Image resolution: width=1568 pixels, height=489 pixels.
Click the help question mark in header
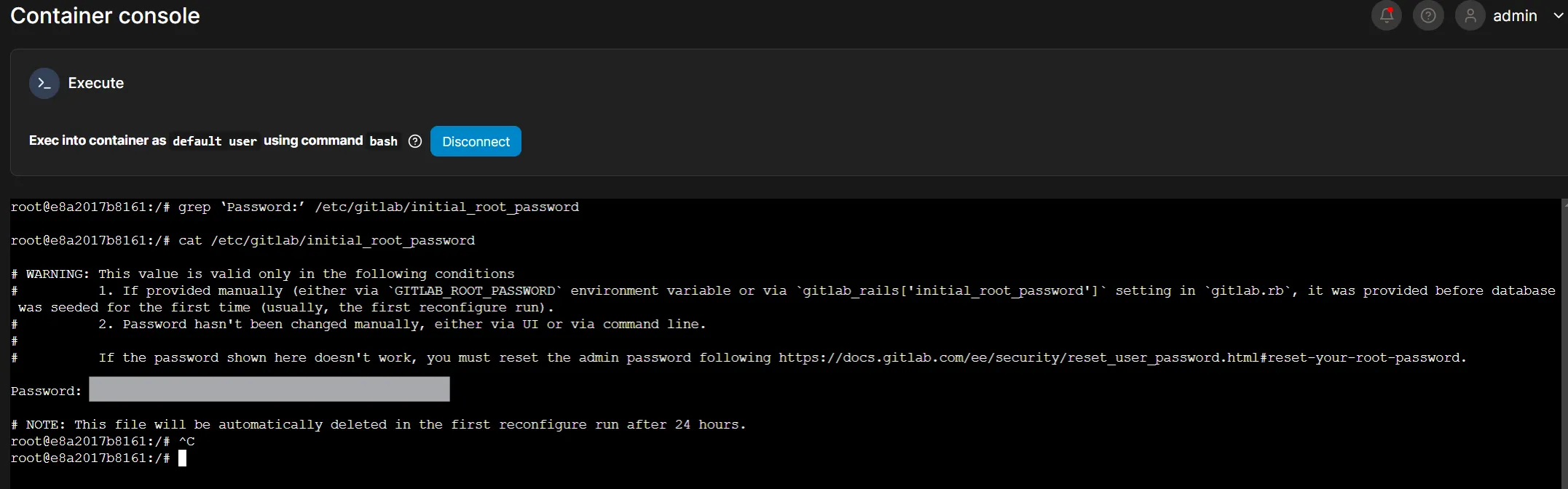(x=1428, y=15)
